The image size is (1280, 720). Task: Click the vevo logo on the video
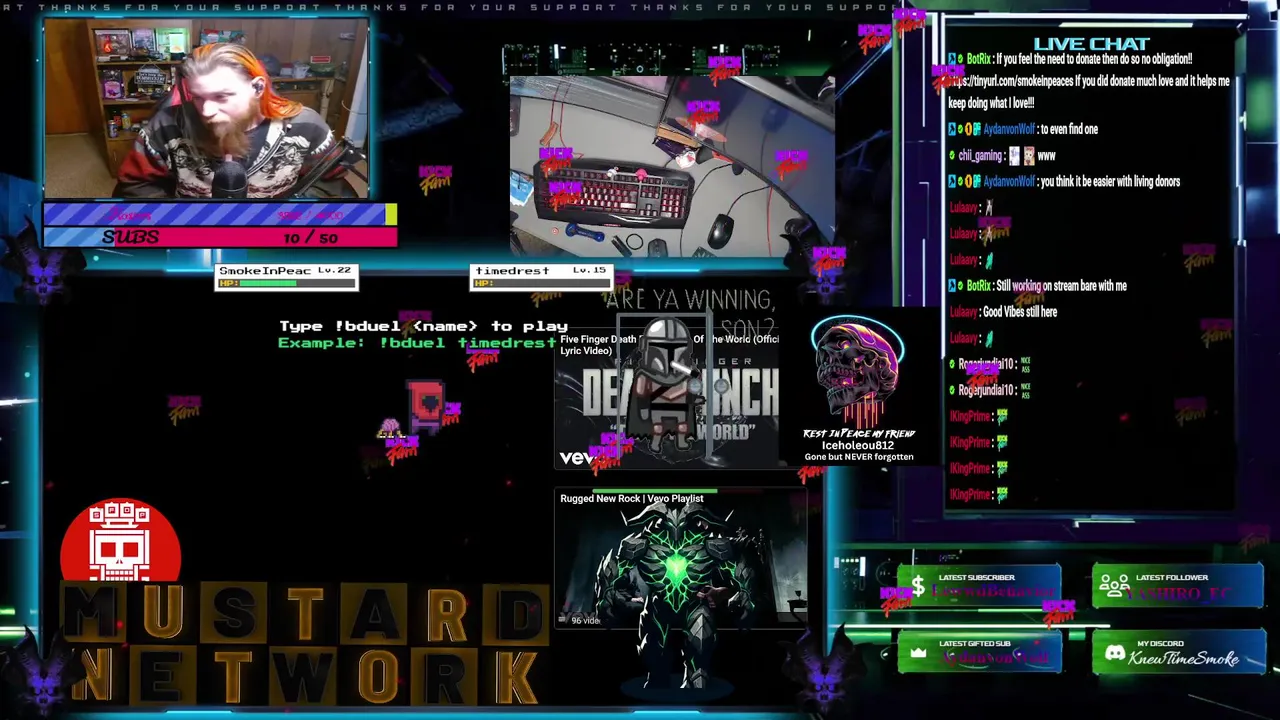(x=578, y=457)
